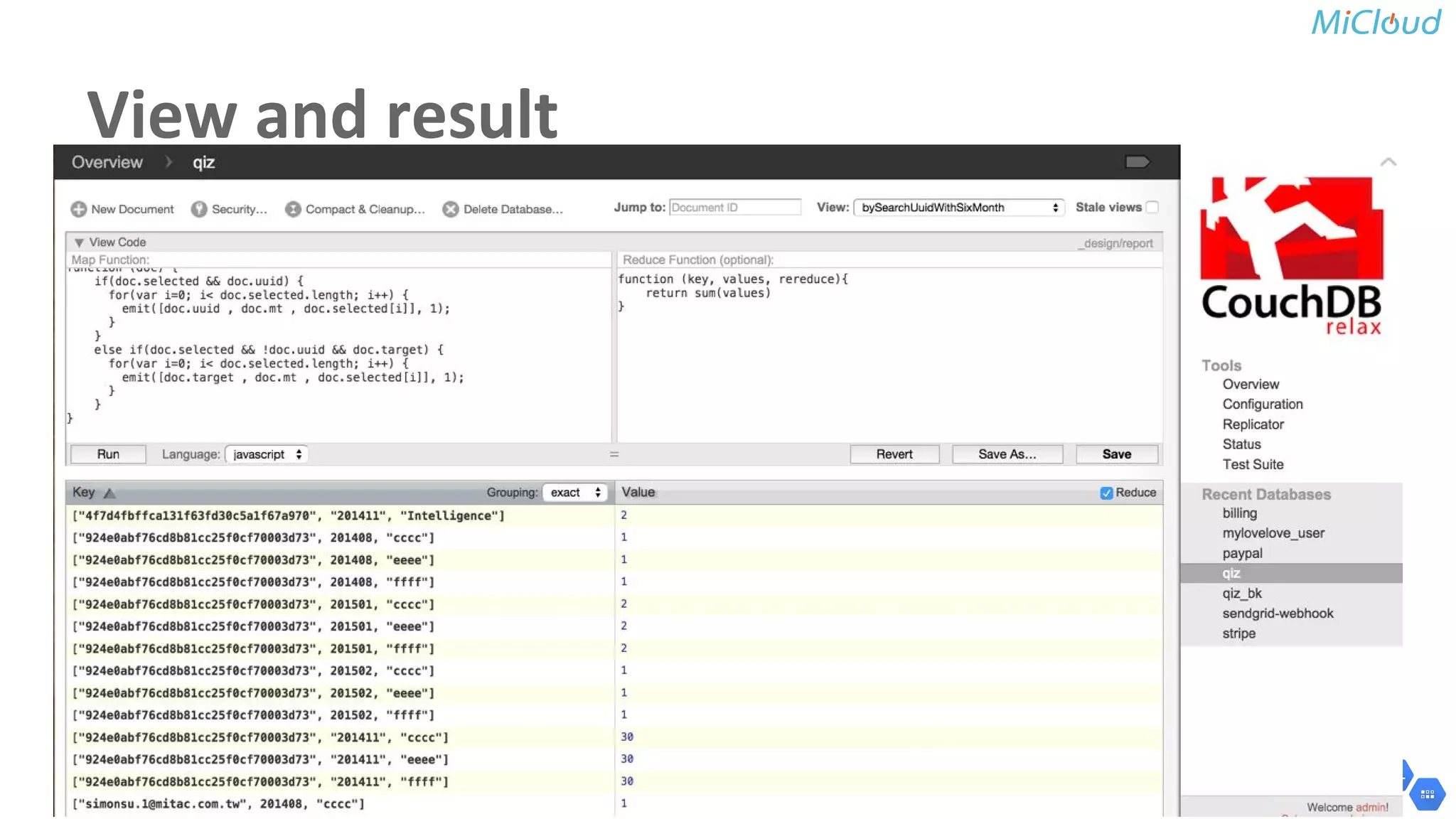Screen dimensions: 1456x819
Task: Click the Save As... button
Action: click(1007, 454)
